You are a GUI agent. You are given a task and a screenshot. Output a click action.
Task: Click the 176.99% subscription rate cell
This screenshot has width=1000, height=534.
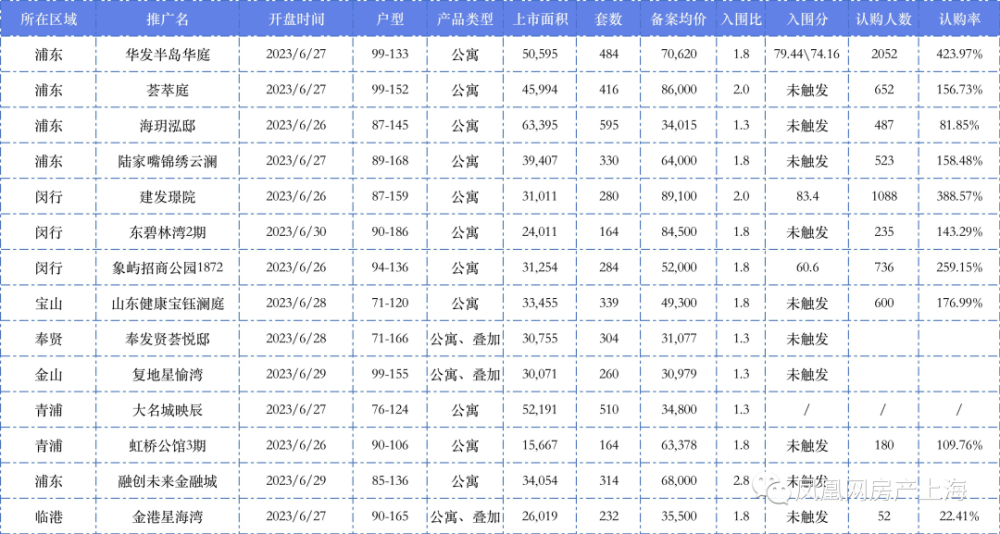[959, 304]
